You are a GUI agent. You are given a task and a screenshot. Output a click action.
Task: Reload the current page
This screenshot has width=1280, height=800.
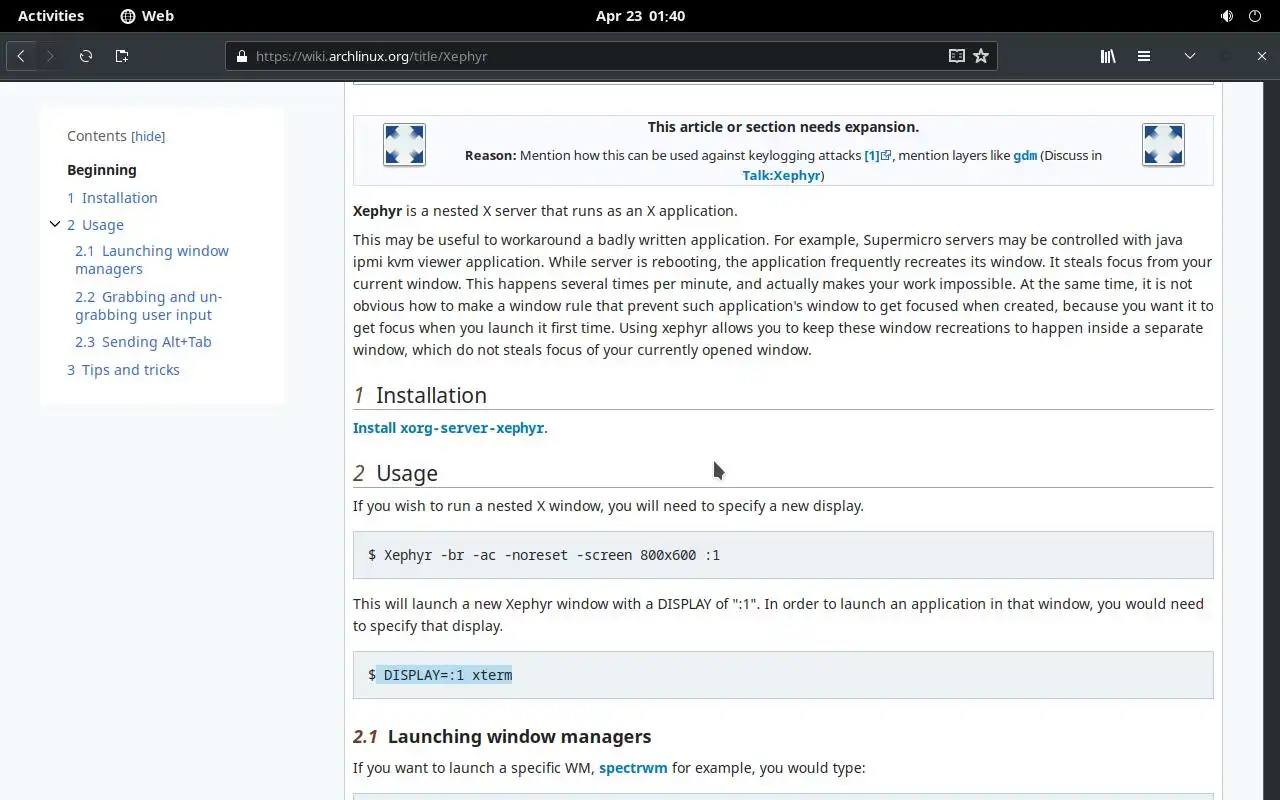coord(86,56)
